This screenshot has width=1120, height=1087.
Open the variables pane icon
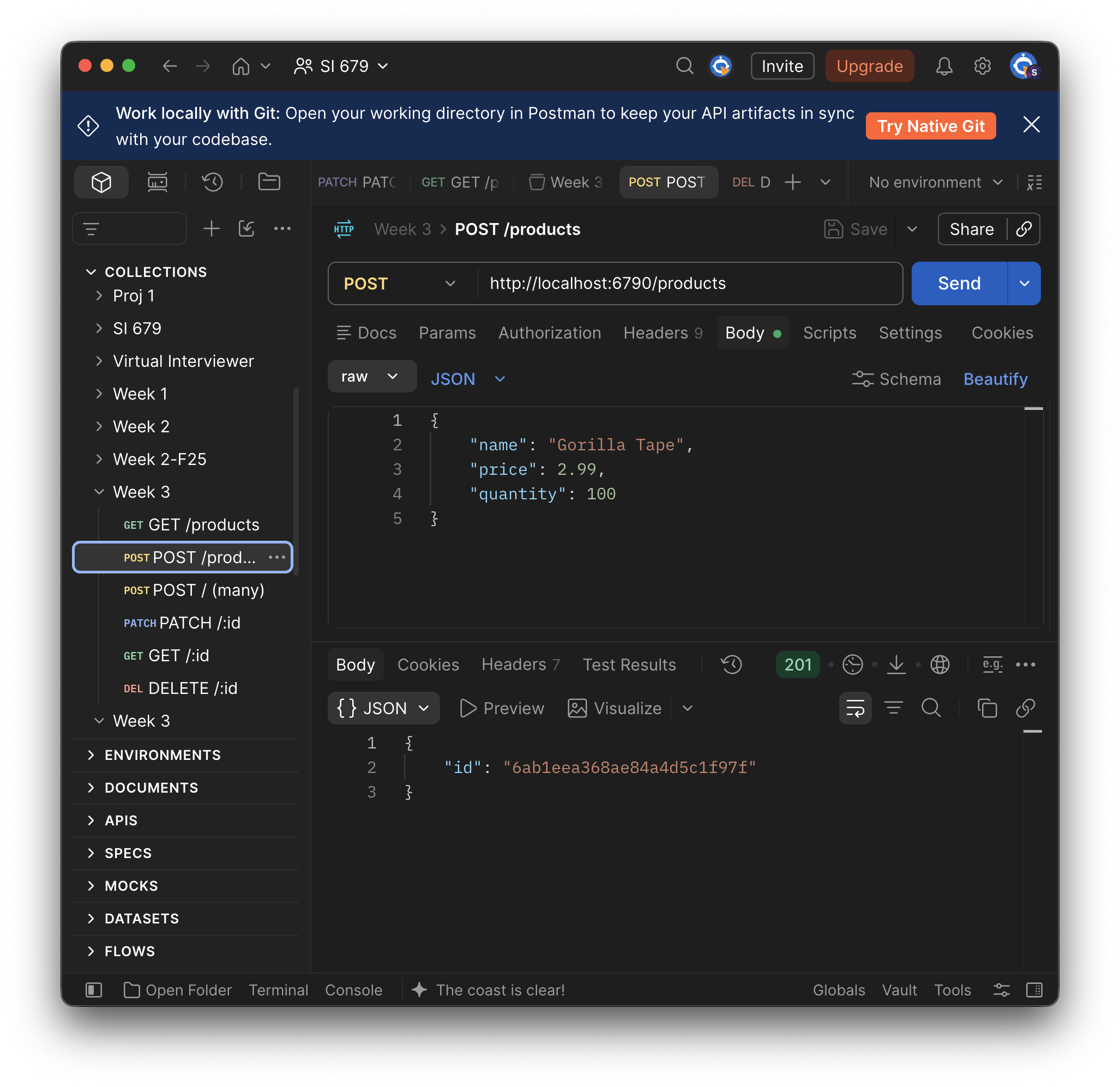click(x=1034, y=182)
